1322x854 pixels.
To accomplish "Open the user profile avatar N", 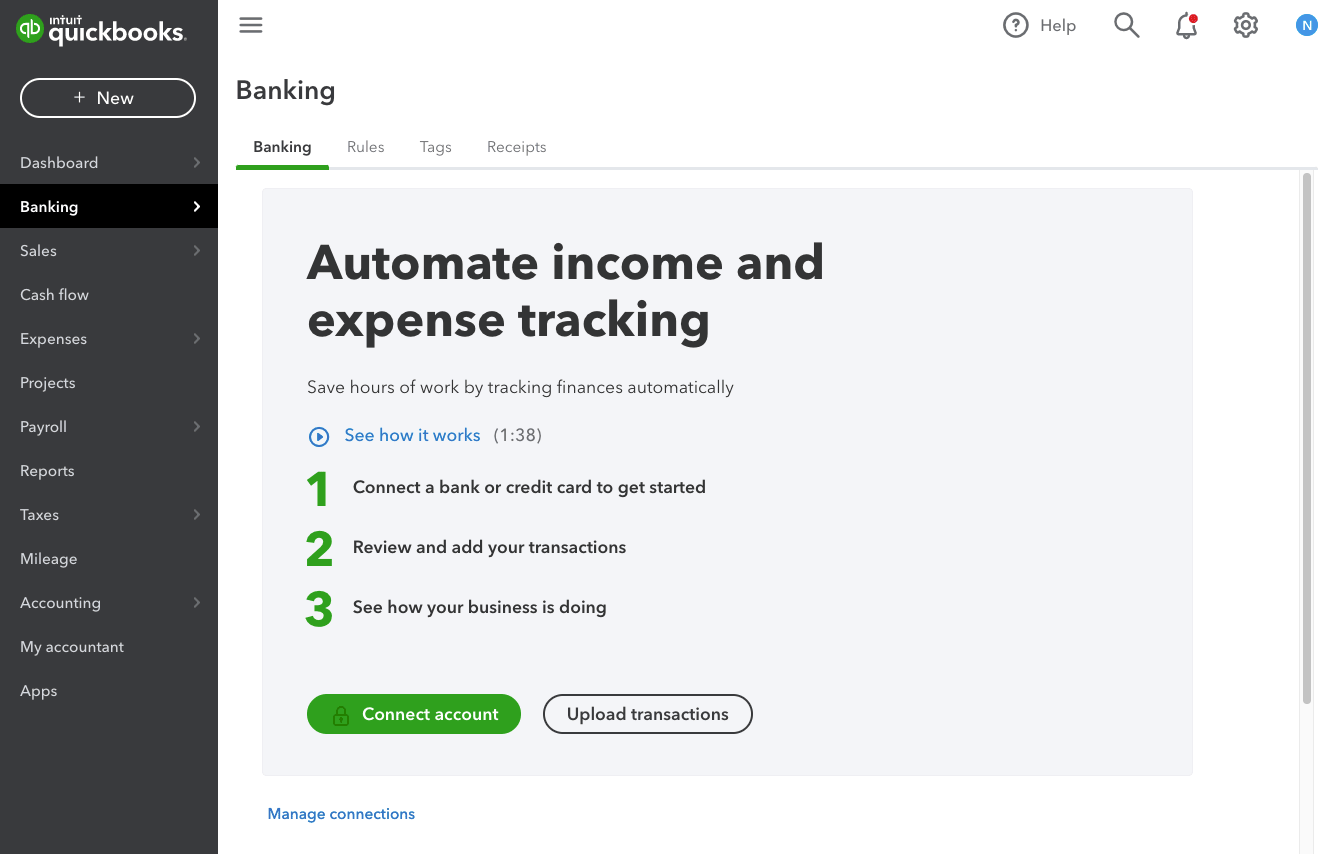I will click(x=1306, y=26).
